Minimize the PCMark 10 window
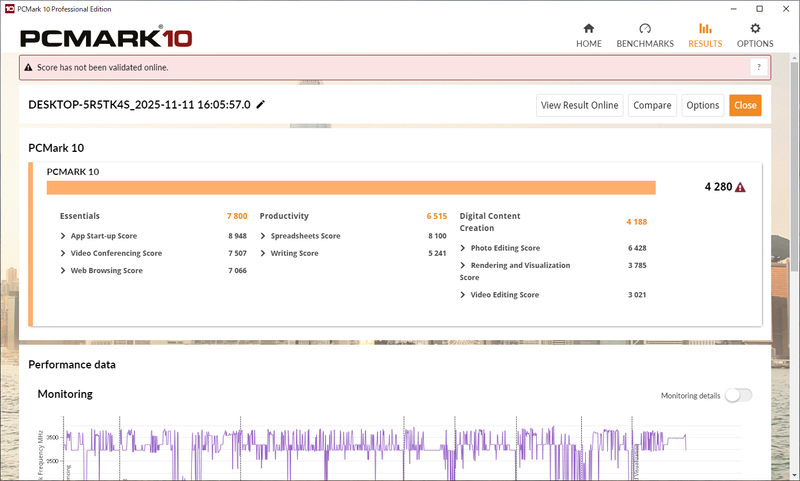 coord(734,9)
